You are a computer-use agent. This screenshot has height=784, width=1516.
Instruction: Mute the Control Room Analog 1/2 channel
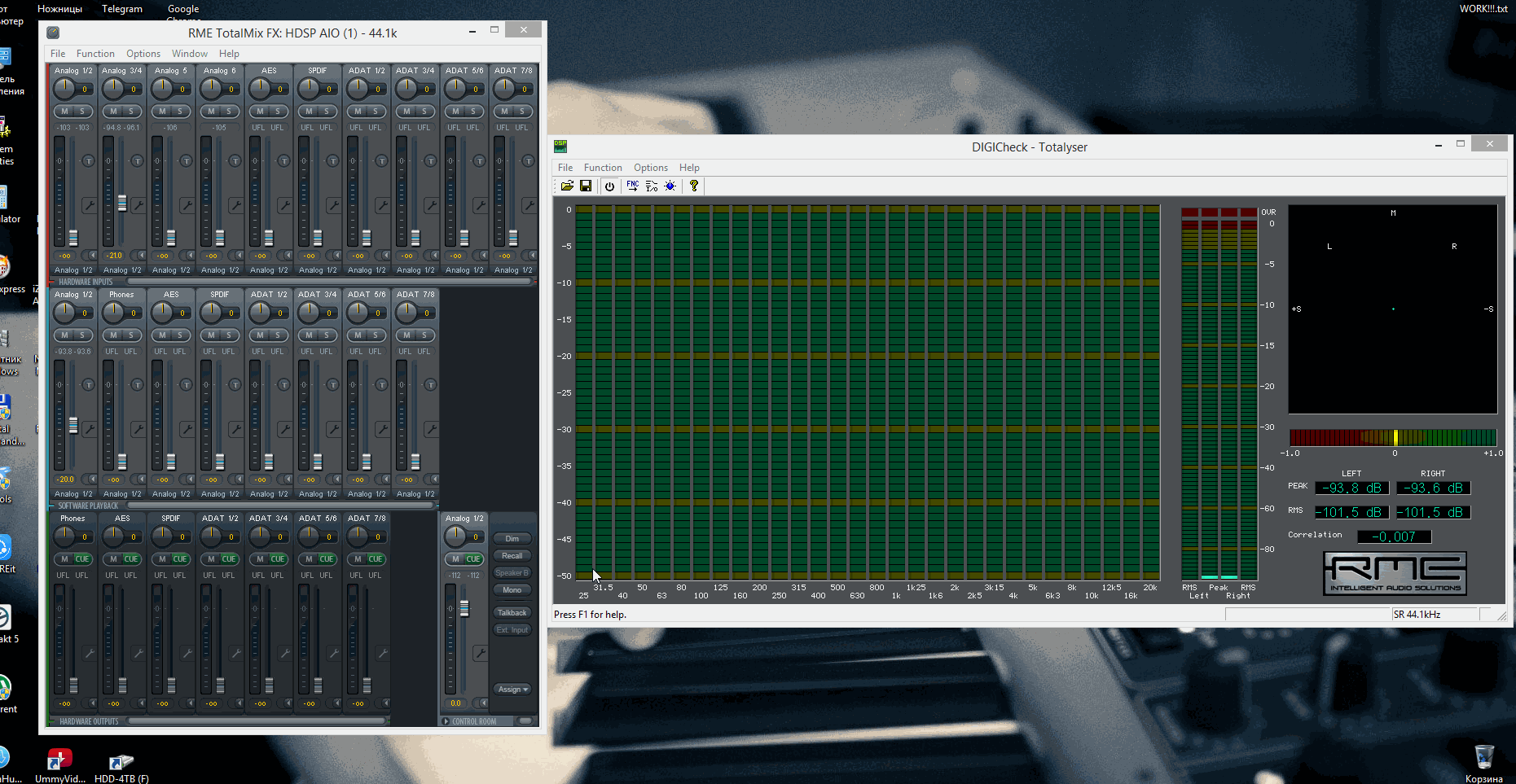pos(455,559)
